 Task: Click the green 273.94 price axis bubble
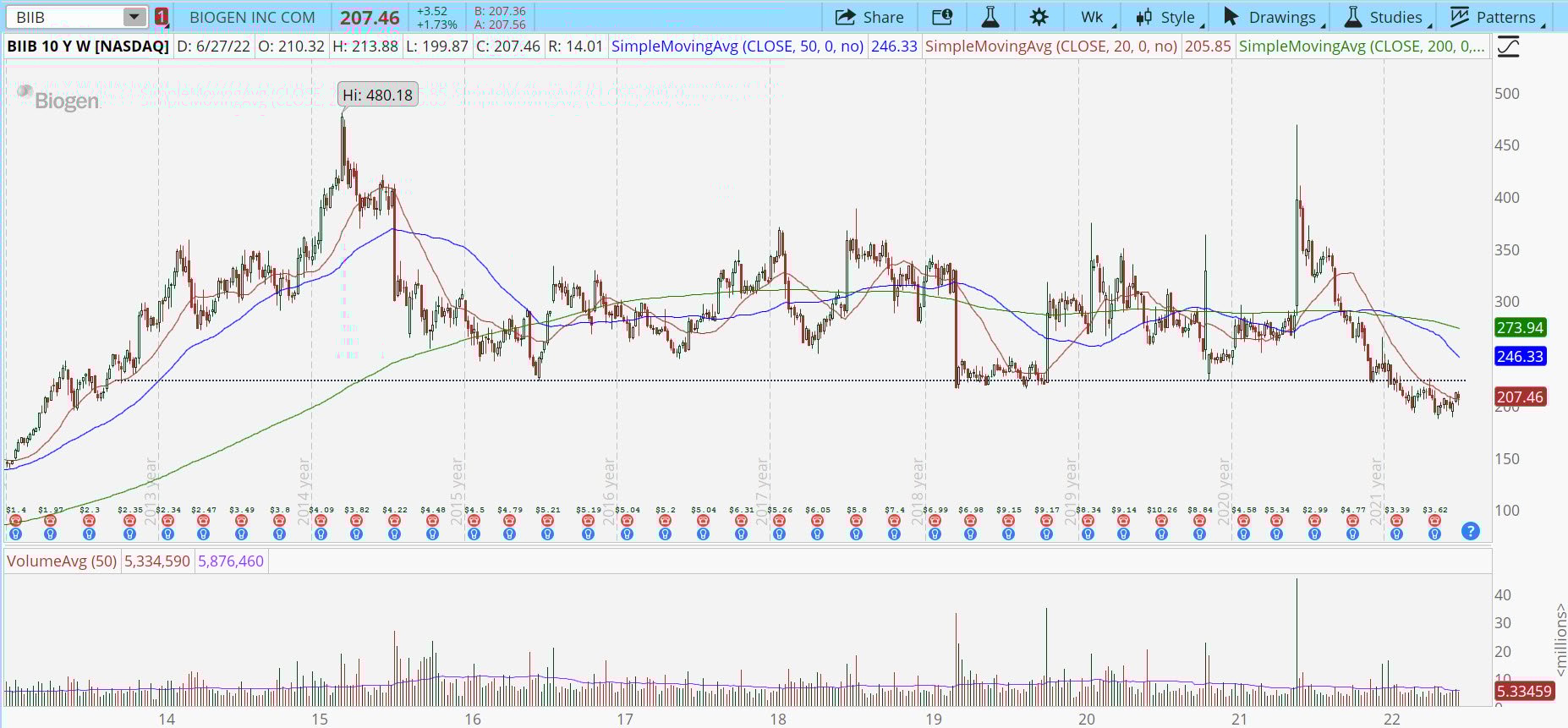(1520, 328)
